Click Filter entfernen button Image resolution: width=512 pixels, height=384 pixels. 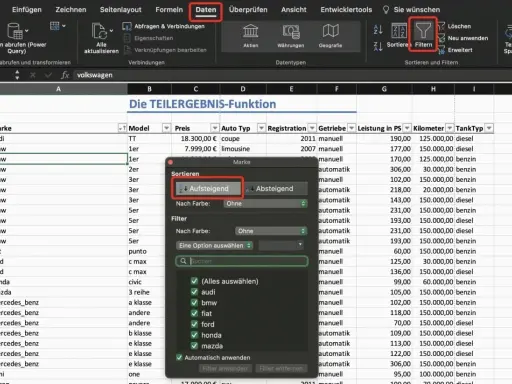click(281, 368)
